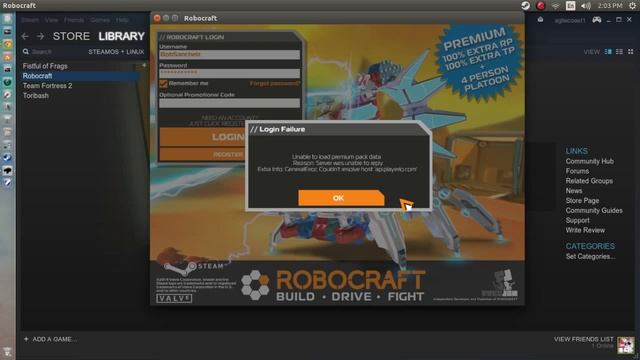Click the search magnifier icon in library
This screenshot has height=360, width=640.
26,52
